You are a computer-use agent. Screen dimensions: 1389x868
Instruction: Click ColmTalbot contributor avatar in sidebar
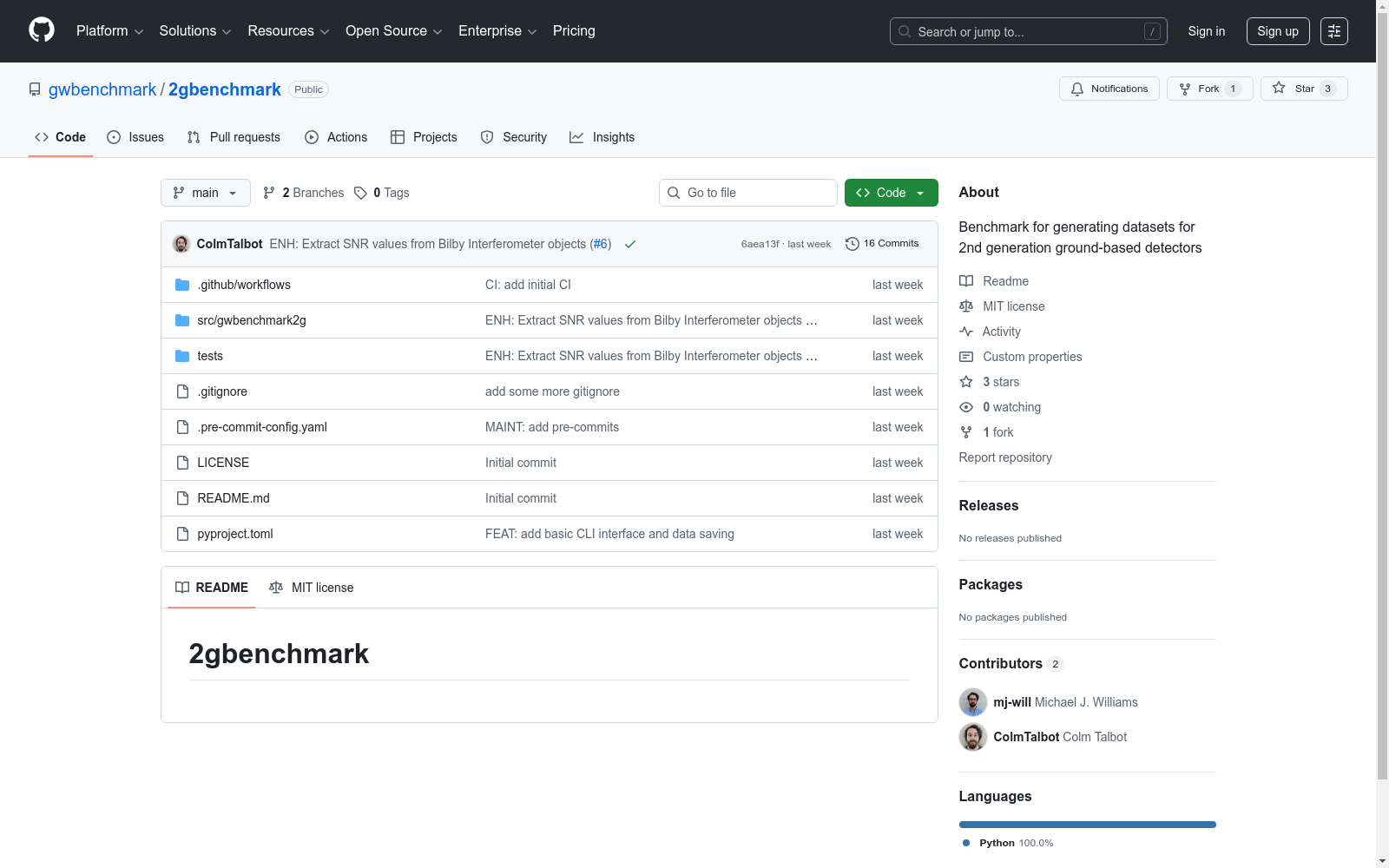[x=973, y=737]
